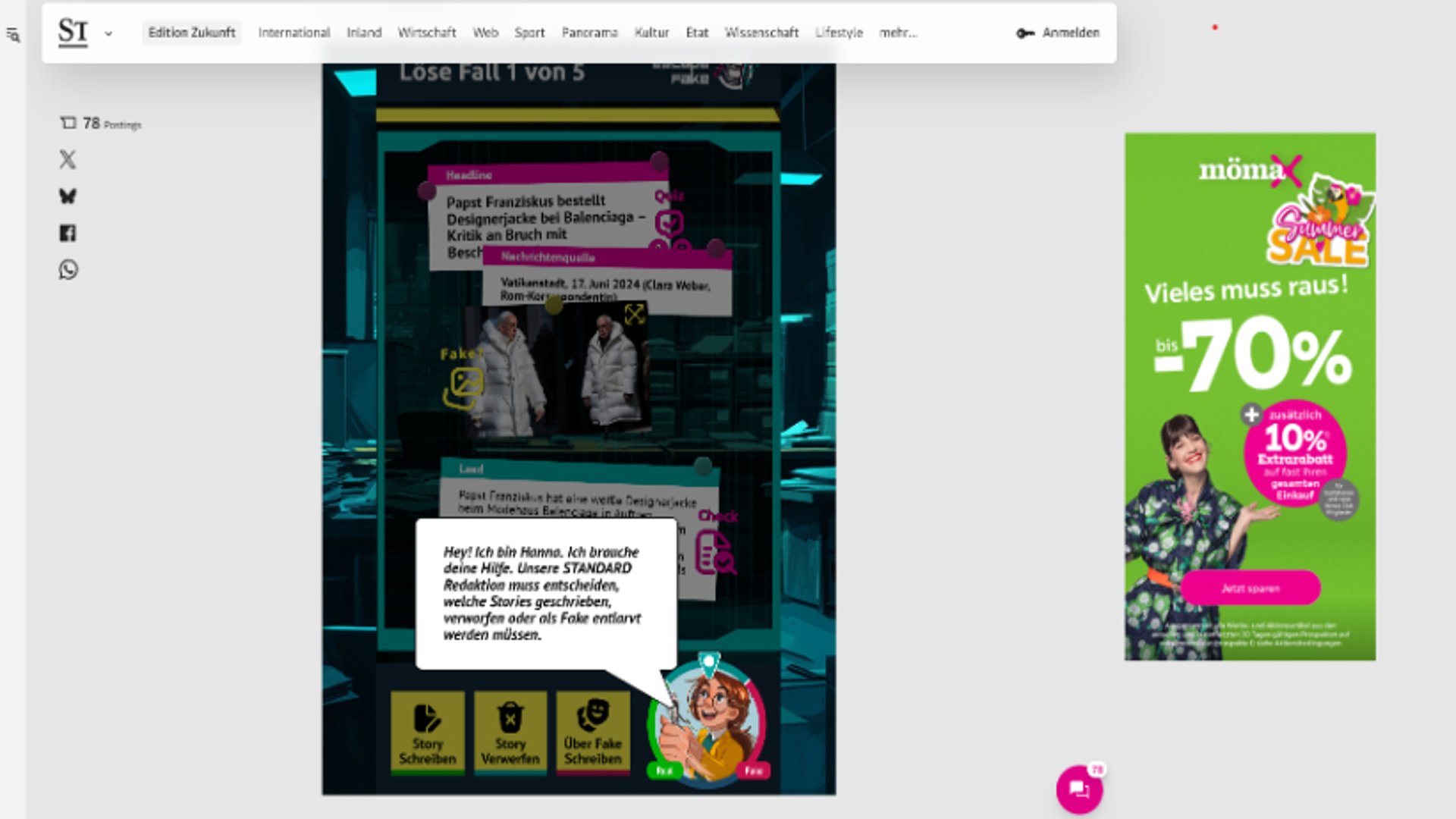Click the Fake image check icon

click(463, 387)
